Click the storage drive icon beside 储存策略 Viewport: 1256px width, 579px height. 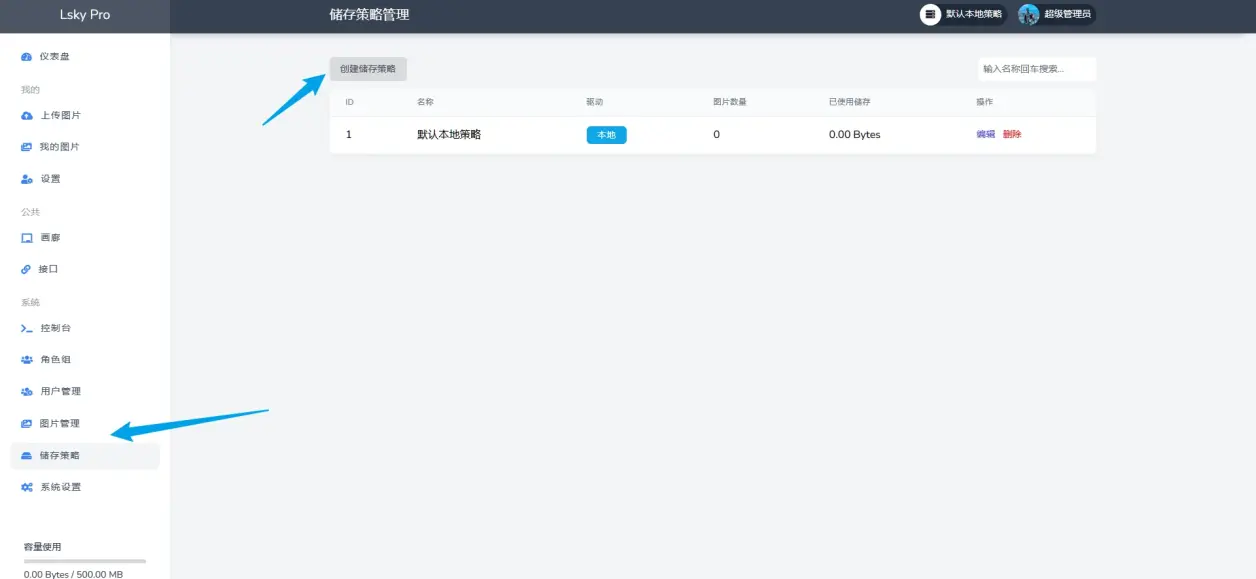point(27,456)
